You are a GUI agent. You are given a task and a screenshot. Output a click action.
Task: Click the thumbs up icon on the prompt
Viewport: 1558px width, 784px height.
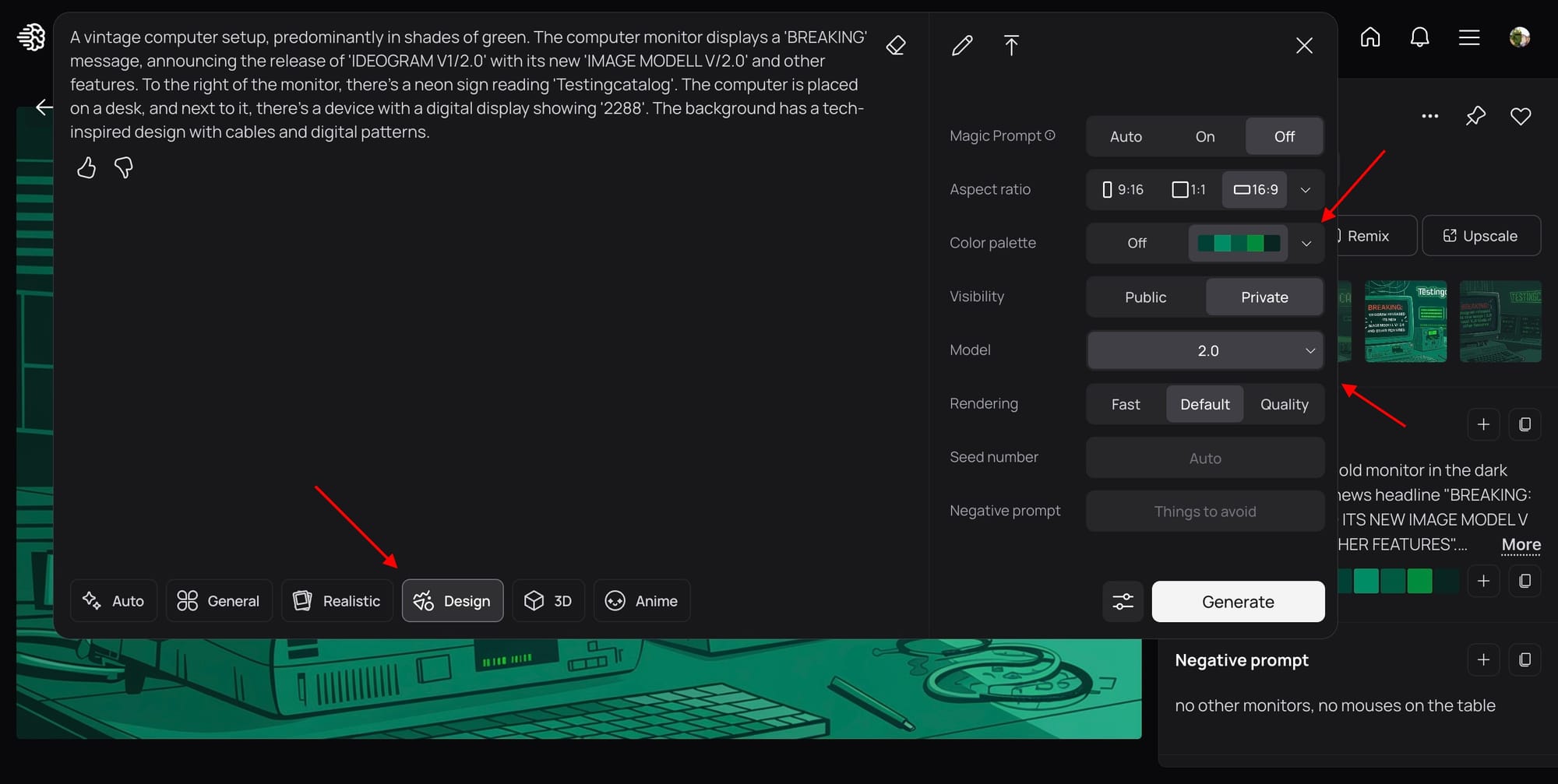tap(87, 167)
